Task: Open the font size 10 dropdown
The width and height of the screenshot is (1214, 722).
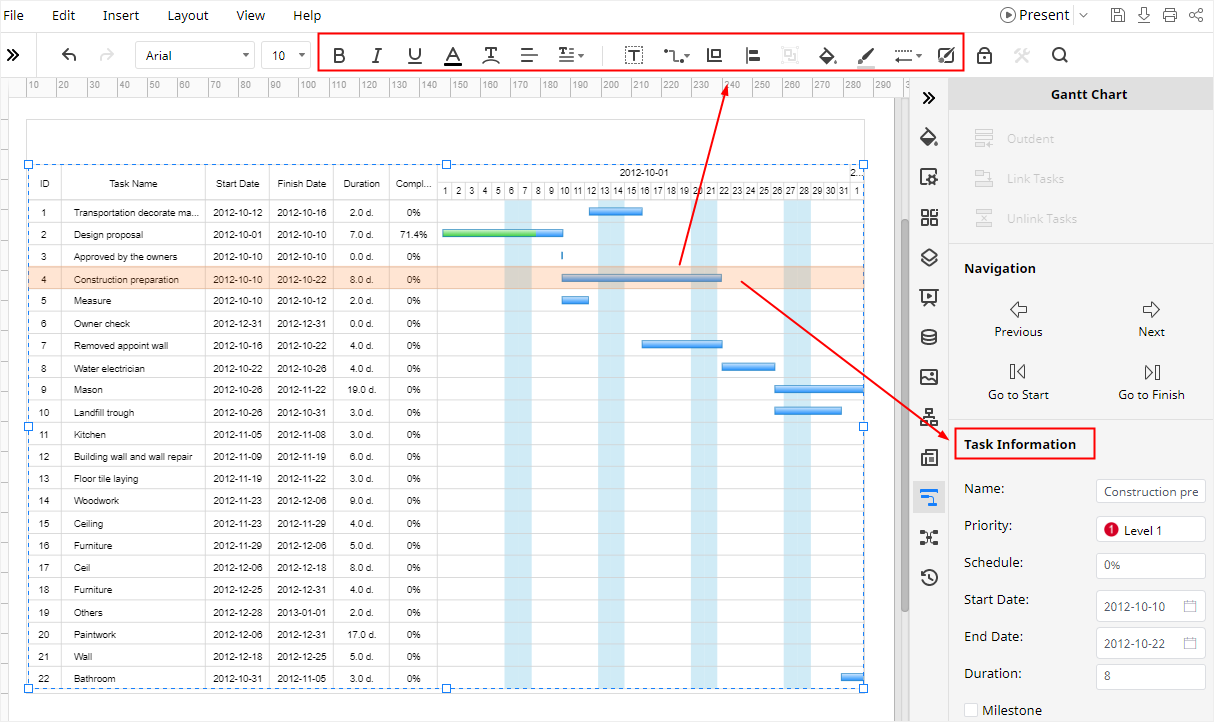Action: click(x=286, y=56)
